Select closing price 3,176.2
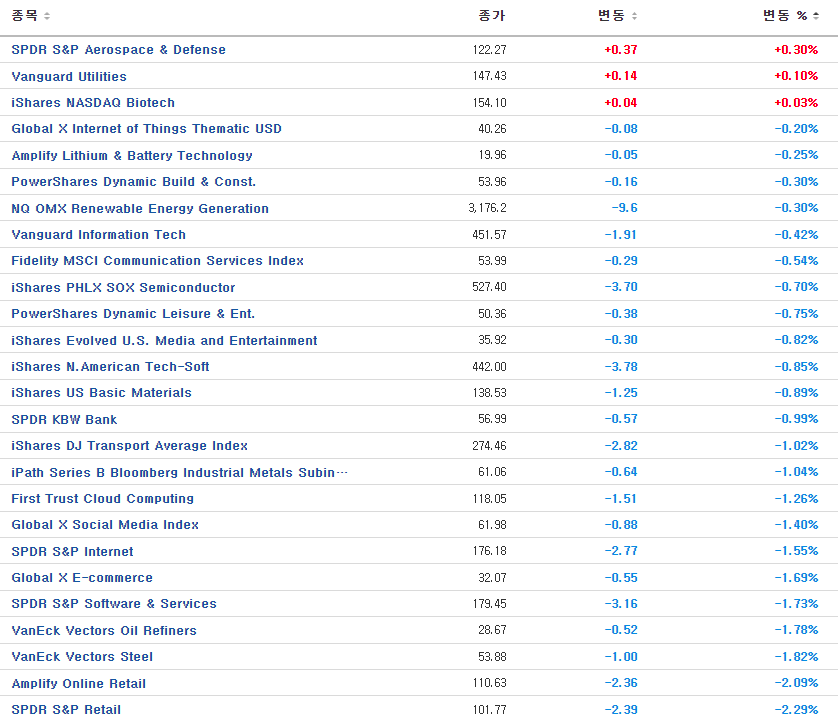838x725 pixels. coord(487,208)
